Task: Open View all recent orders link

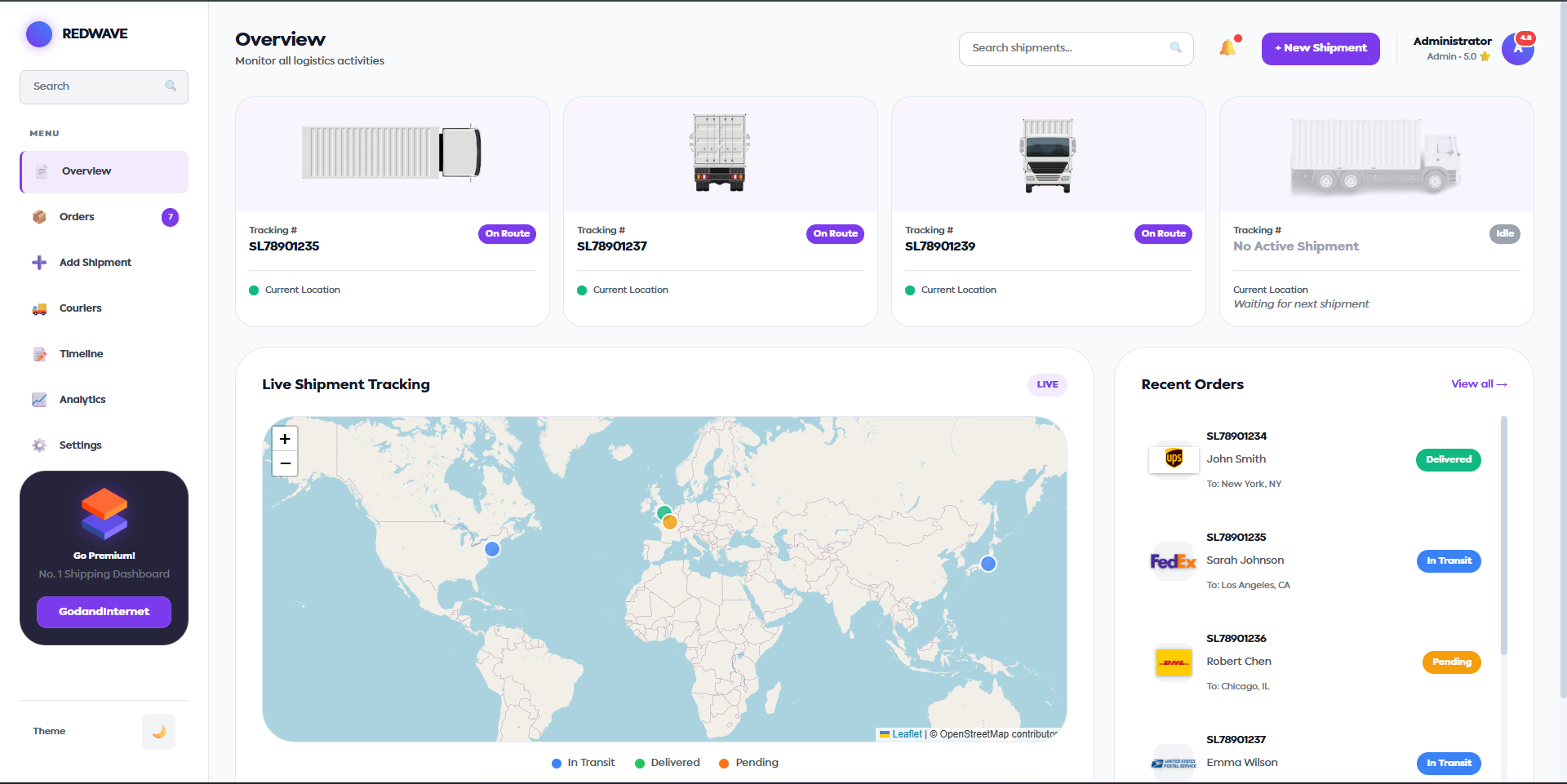Action: coord(1478,384)
